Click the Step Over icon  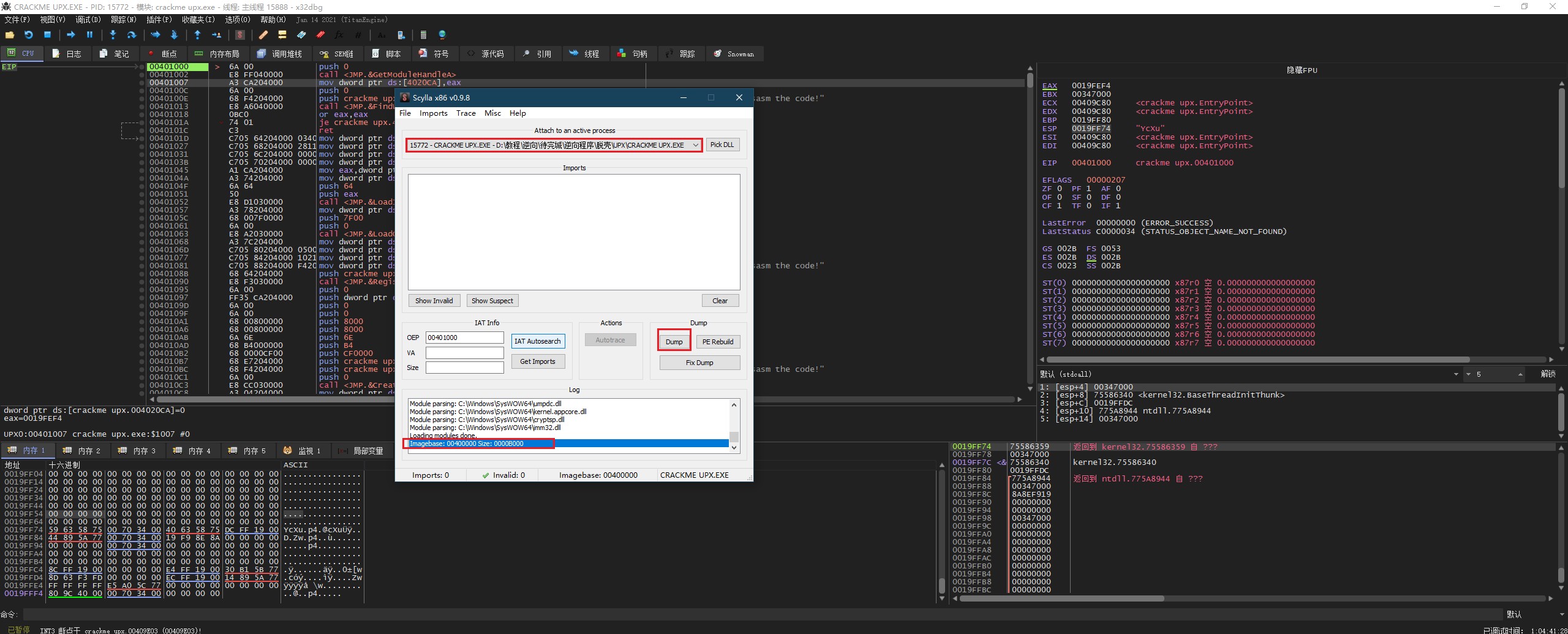(x=131, y=35)
